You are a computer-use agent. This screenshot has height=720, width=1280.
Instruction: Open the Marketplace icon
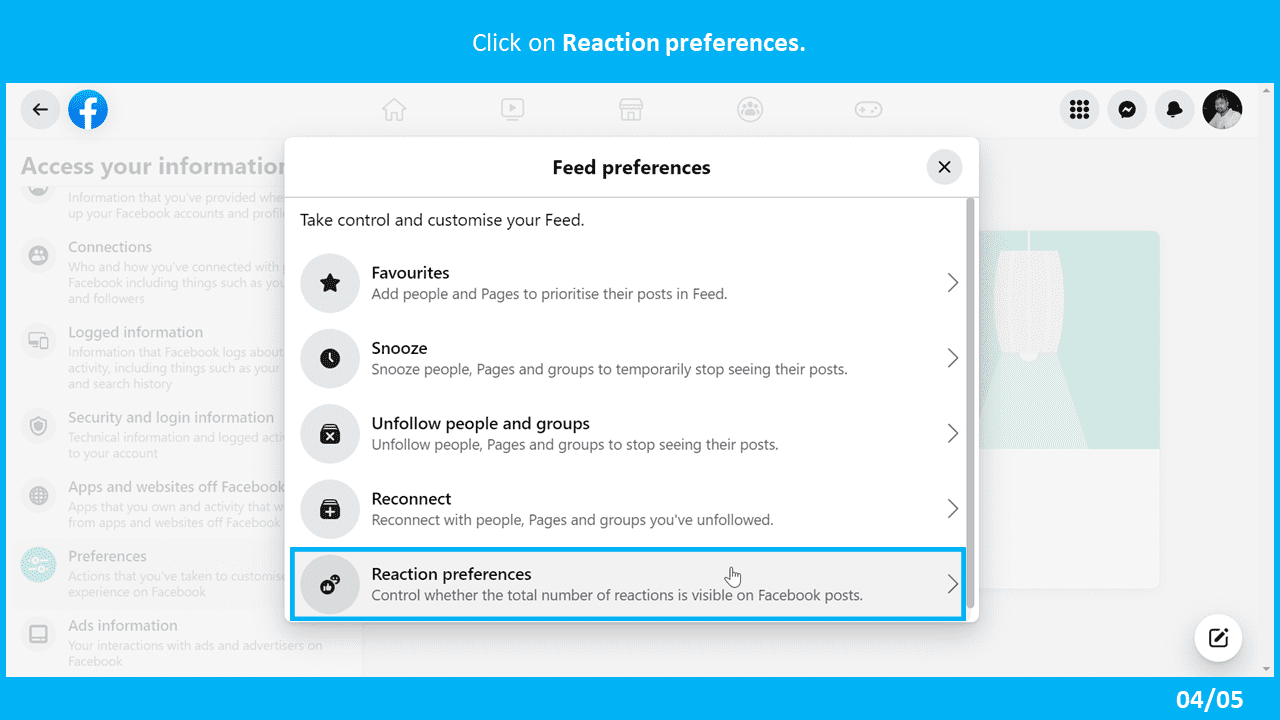tap(631, 109)
